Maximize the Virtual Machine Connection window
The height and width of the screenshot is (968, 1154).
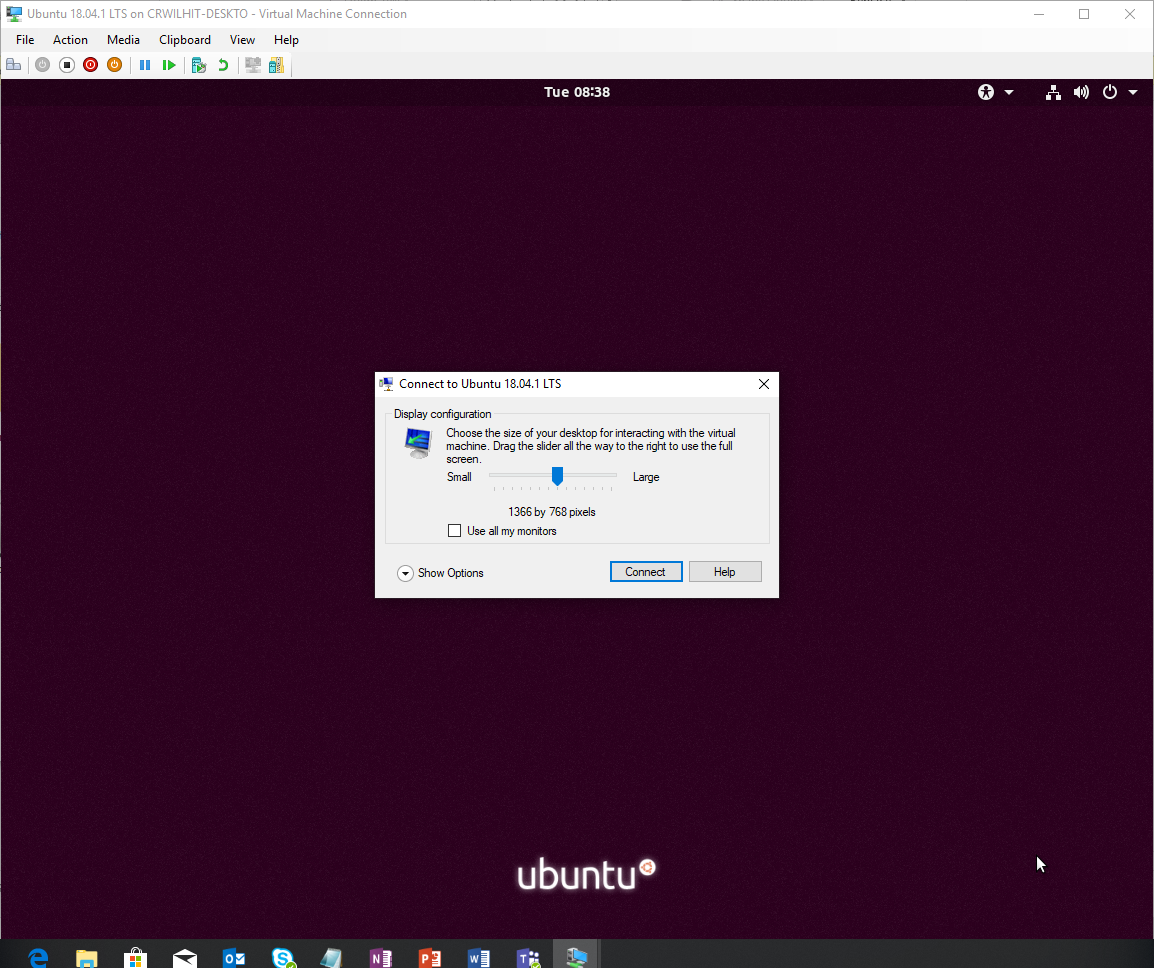point(1084,14)
